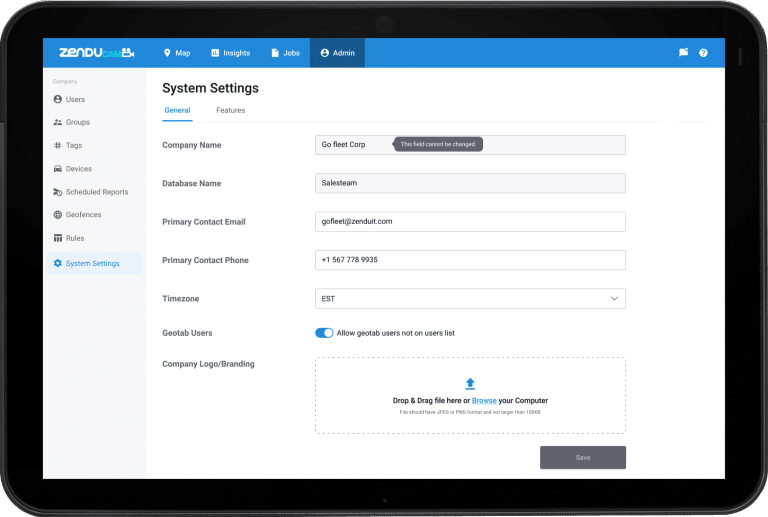Click the logo drop zone area

point(470,396)
